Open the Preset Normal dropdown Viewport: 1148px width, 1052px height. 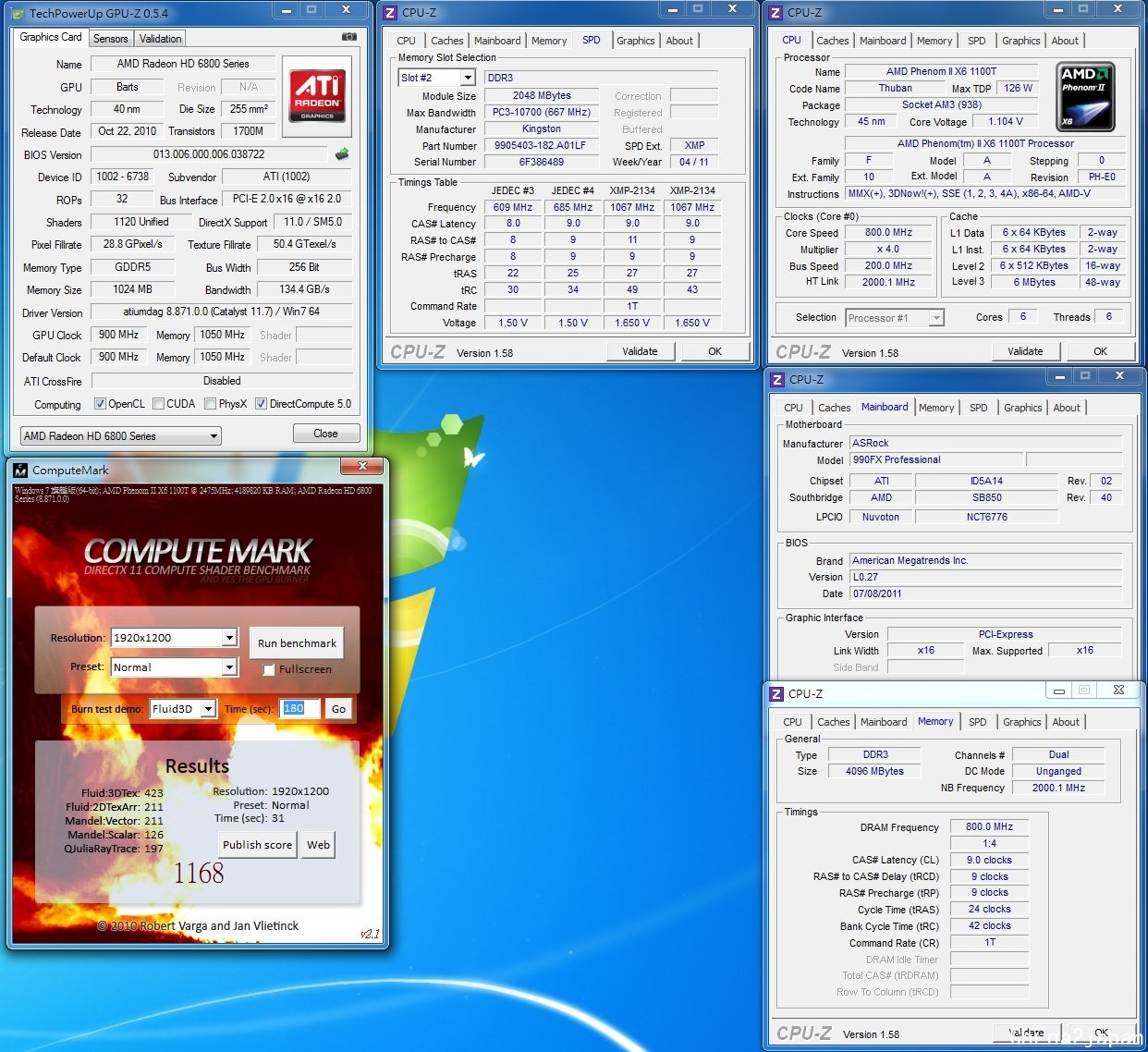point(174,667)
